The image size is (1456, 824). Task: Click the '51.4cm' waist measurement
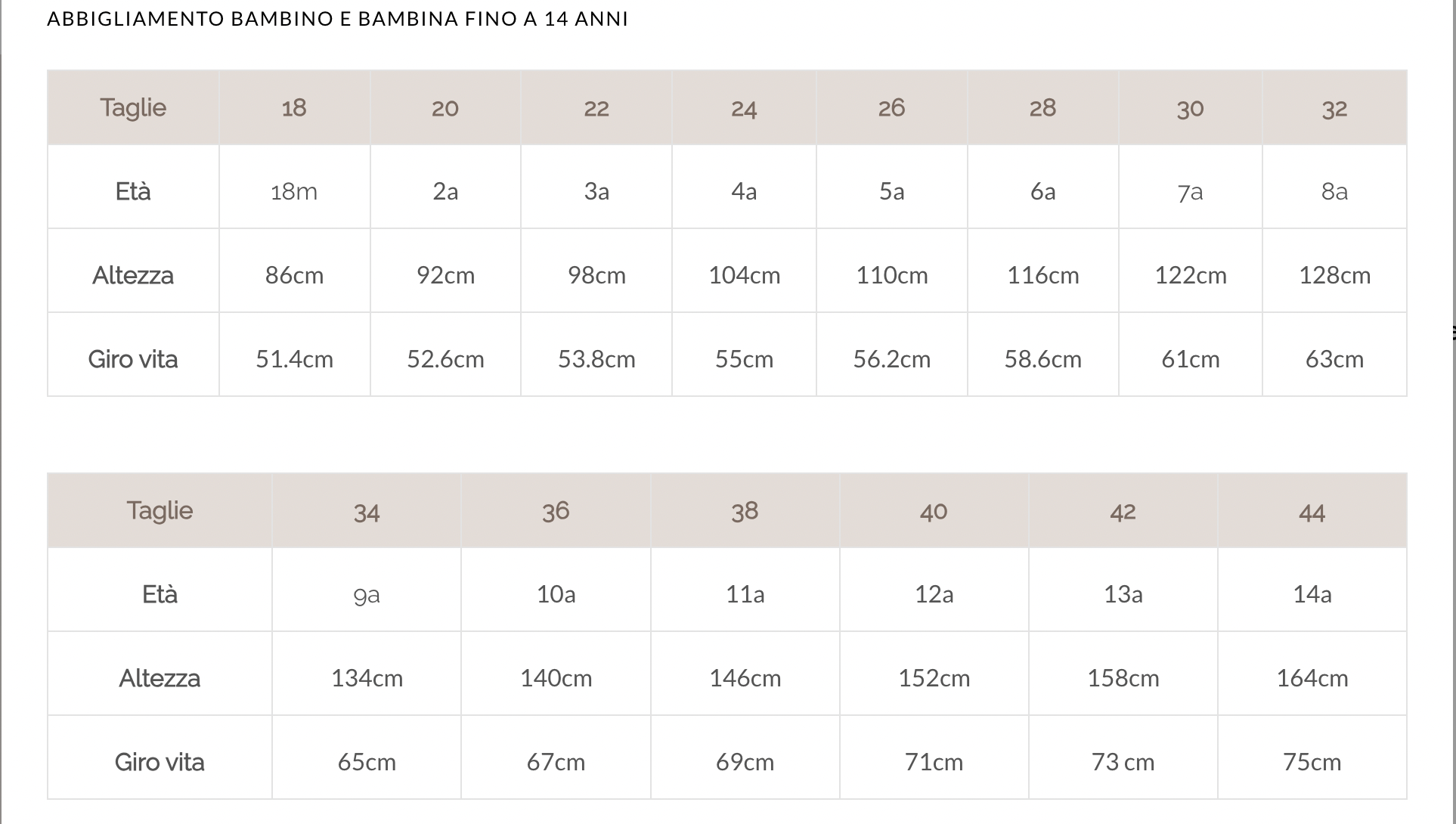point(294,359)
